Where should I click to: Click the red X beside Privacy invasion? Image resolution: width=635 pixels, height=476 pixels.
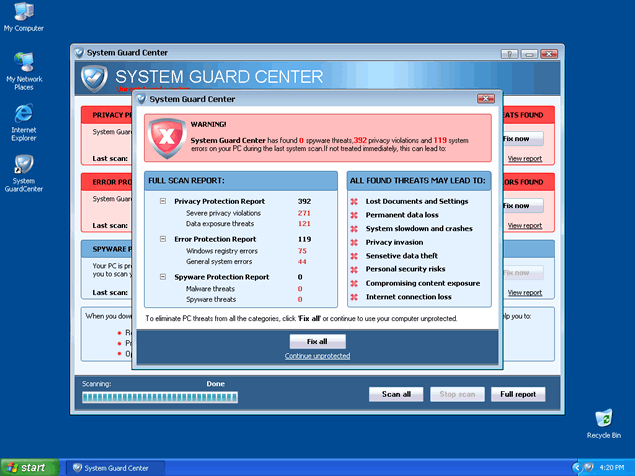[x=354, y=242]
